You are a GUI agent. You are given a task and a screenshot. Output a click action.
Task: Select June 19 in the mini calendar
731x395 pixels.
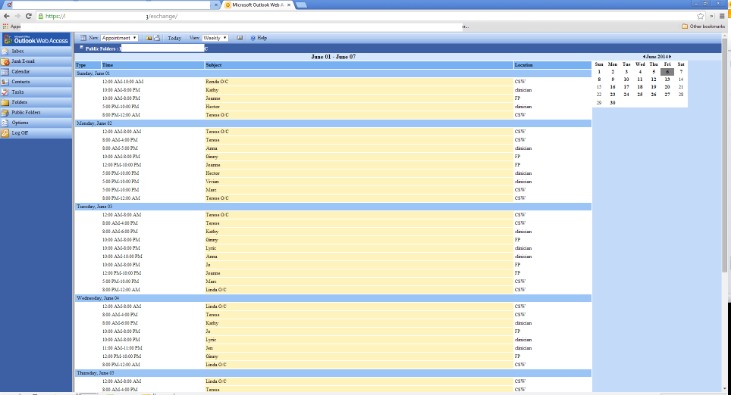654,87
